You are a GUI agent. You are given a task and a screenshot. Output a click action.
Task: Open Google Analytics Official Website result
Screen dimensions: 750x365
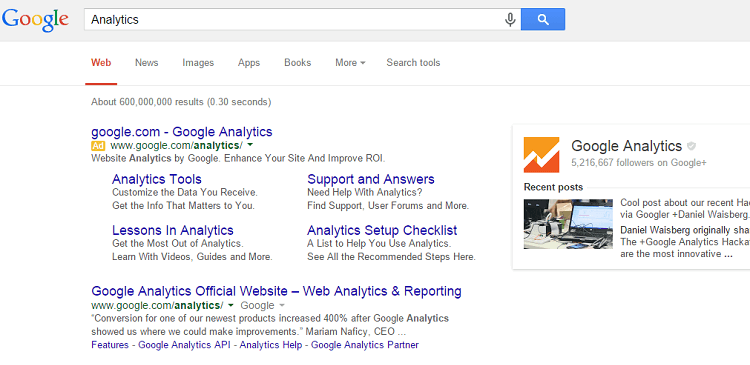(x=276, y=291)
